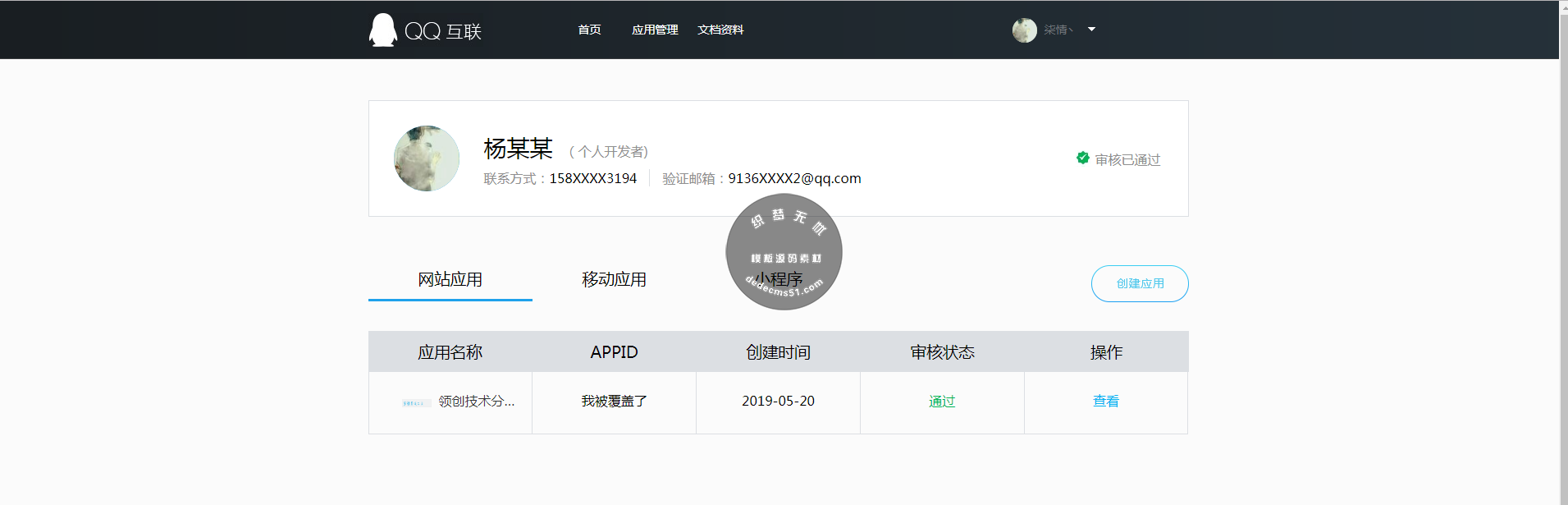The height and width of the screenshot is (505, 1568).
Task: Click the 查看 link in the app row
Action: [1106, 402]
